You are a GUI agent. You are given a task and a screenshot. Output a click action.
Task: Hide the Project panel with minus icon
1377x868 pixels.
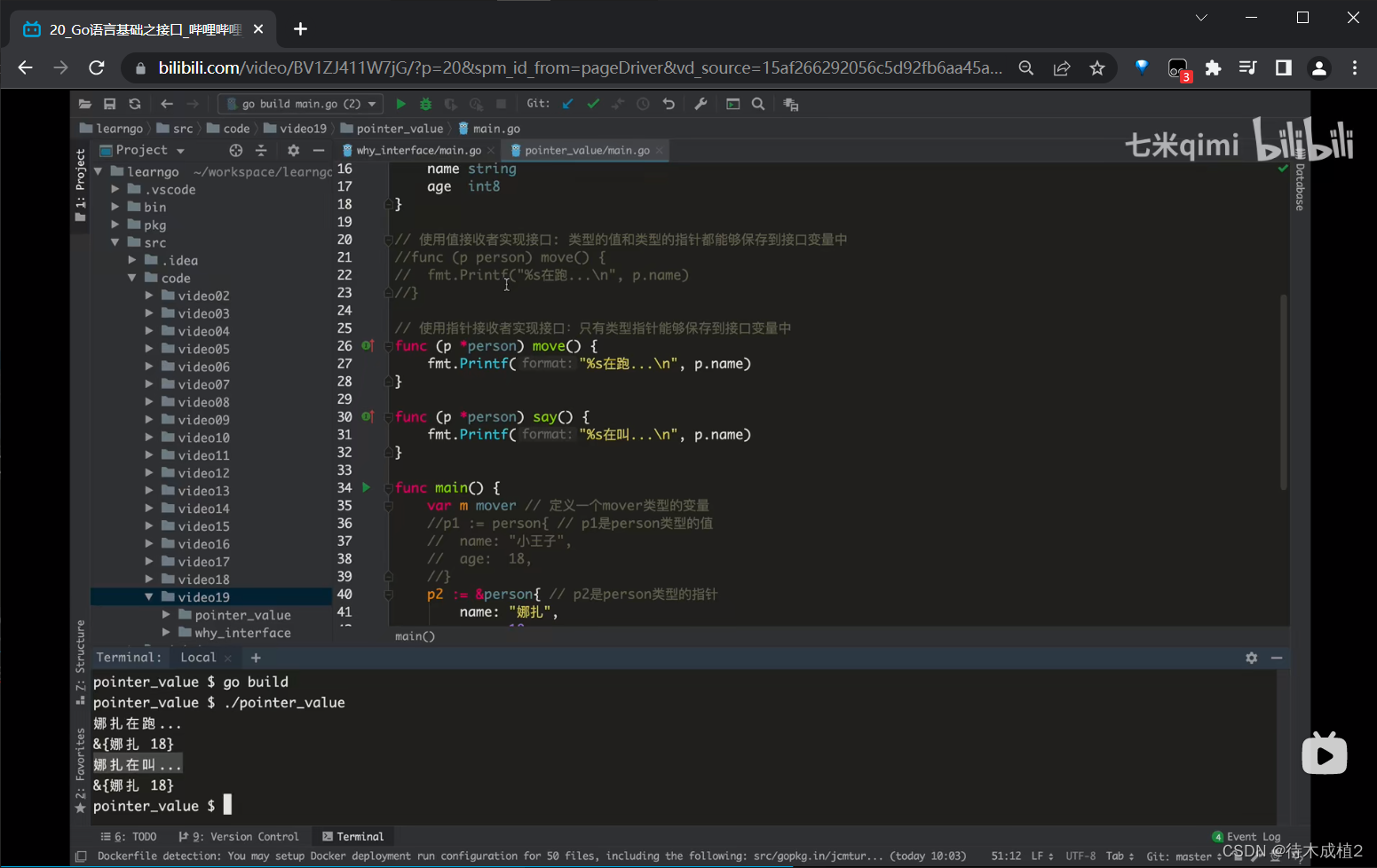[x=319, y=150]
